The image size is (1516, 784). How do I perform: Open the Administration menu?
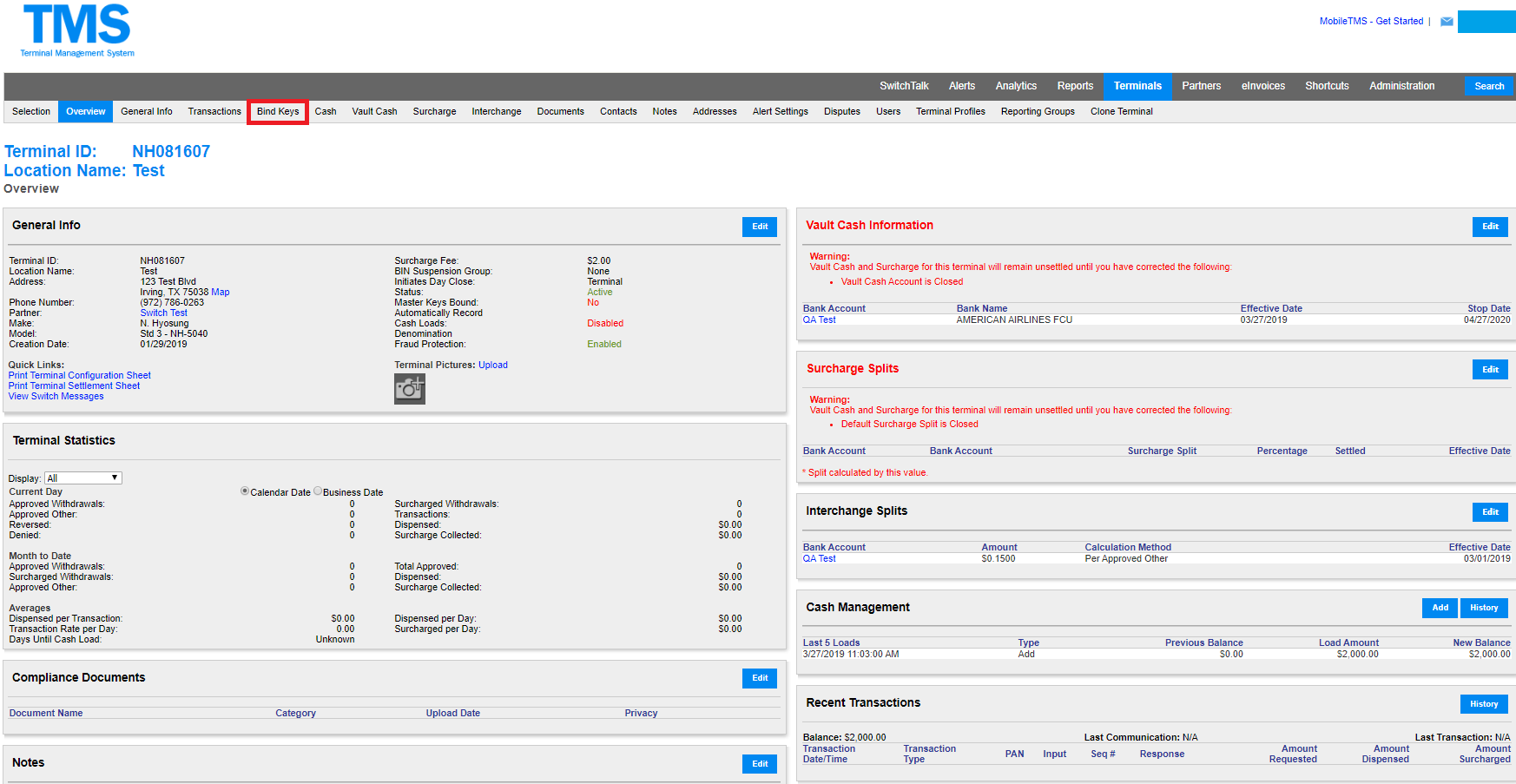pos(1402,86)
